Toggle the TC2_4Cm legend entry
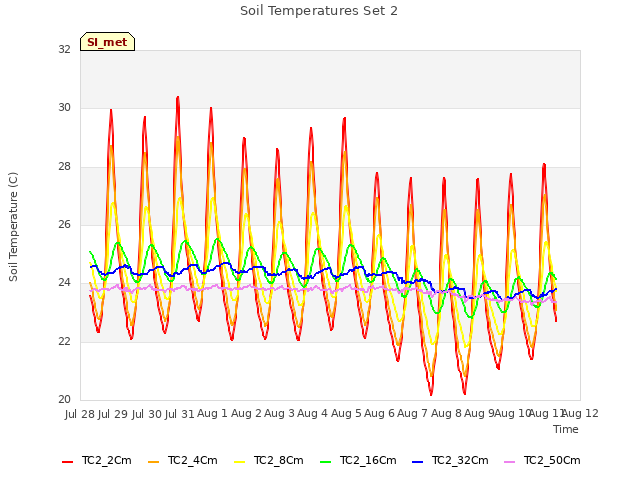640x480 pixels. 182,461
